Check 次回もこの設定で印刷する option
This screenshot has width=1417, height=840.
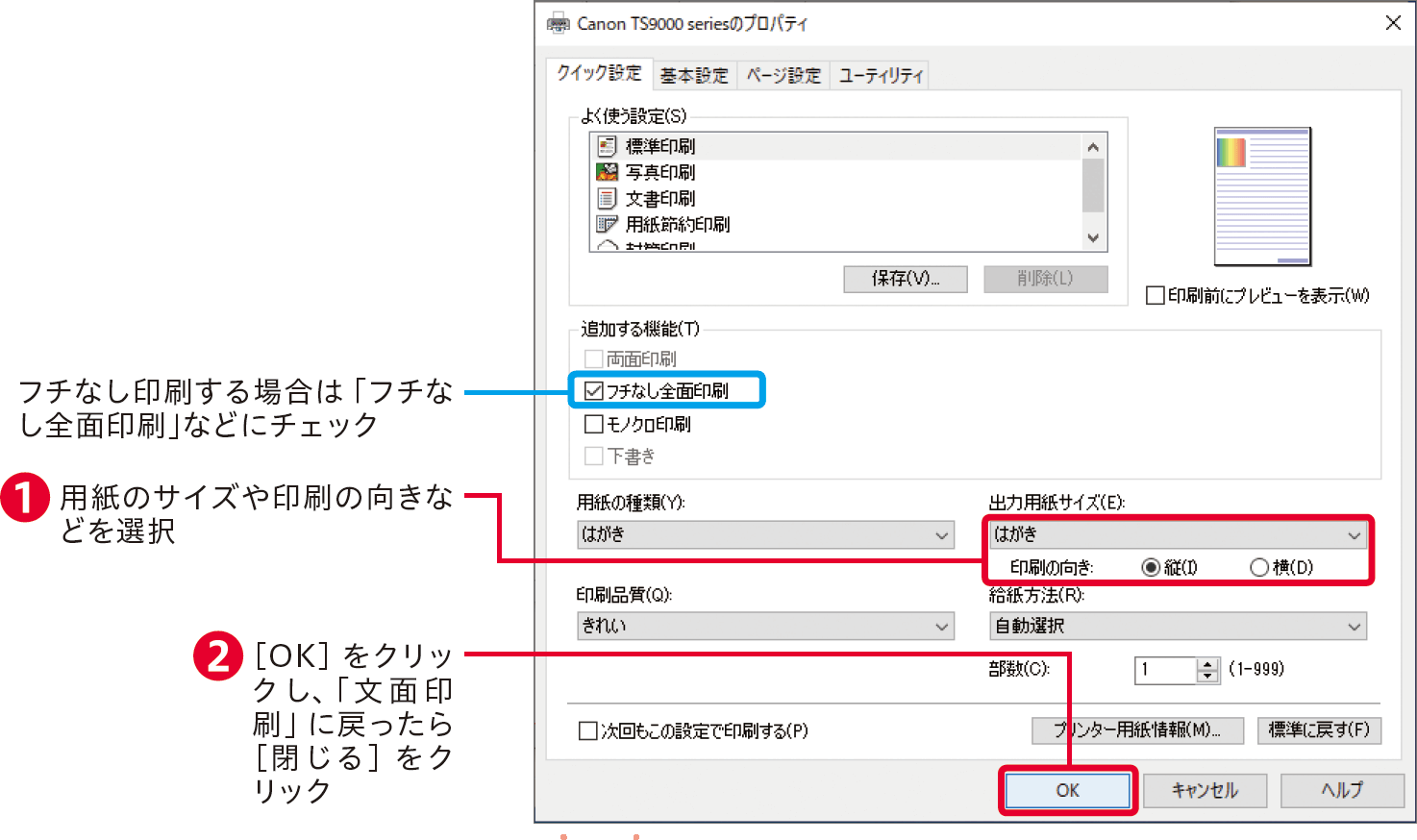(588, 731)
